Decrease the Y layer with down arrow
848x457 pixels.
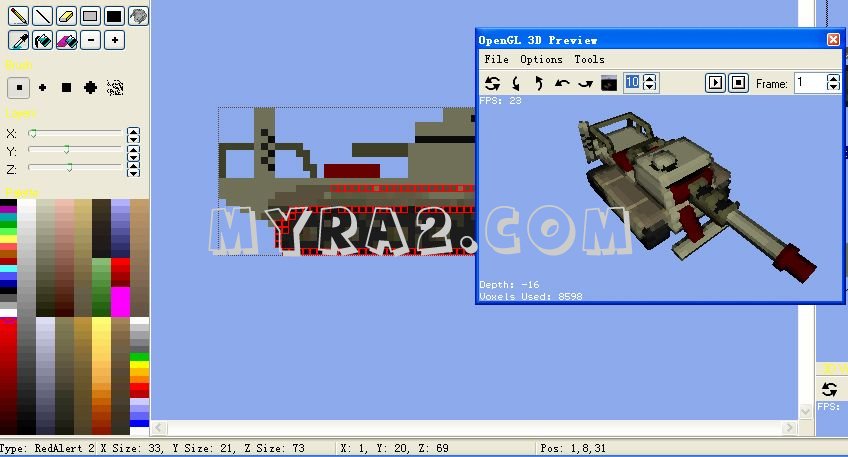(x=133, y=156)
